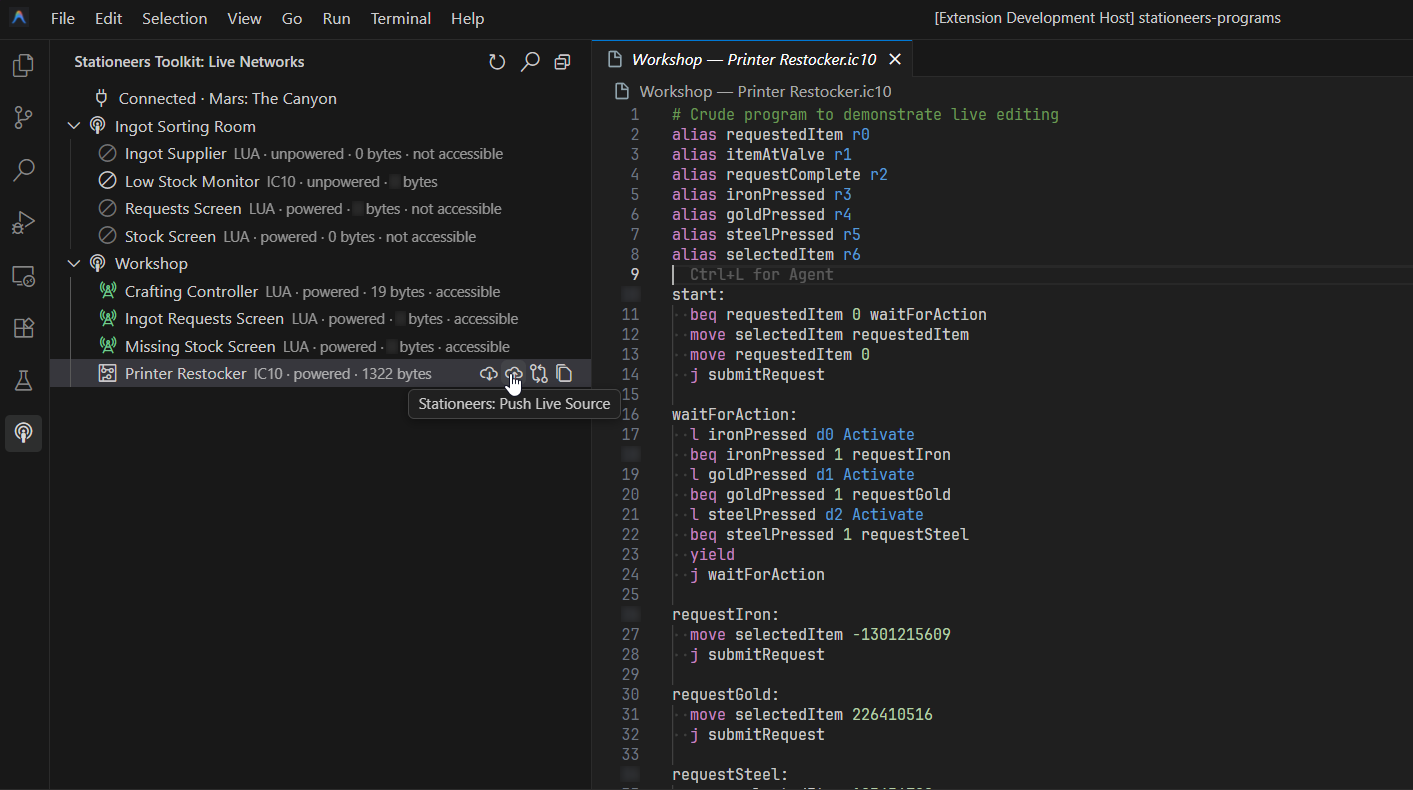The width and height of the screenshot is (1413, 790).
Task: Click the breadcrumb Workshop — Printer Restocker.ic10
Action: click(765, 91)
